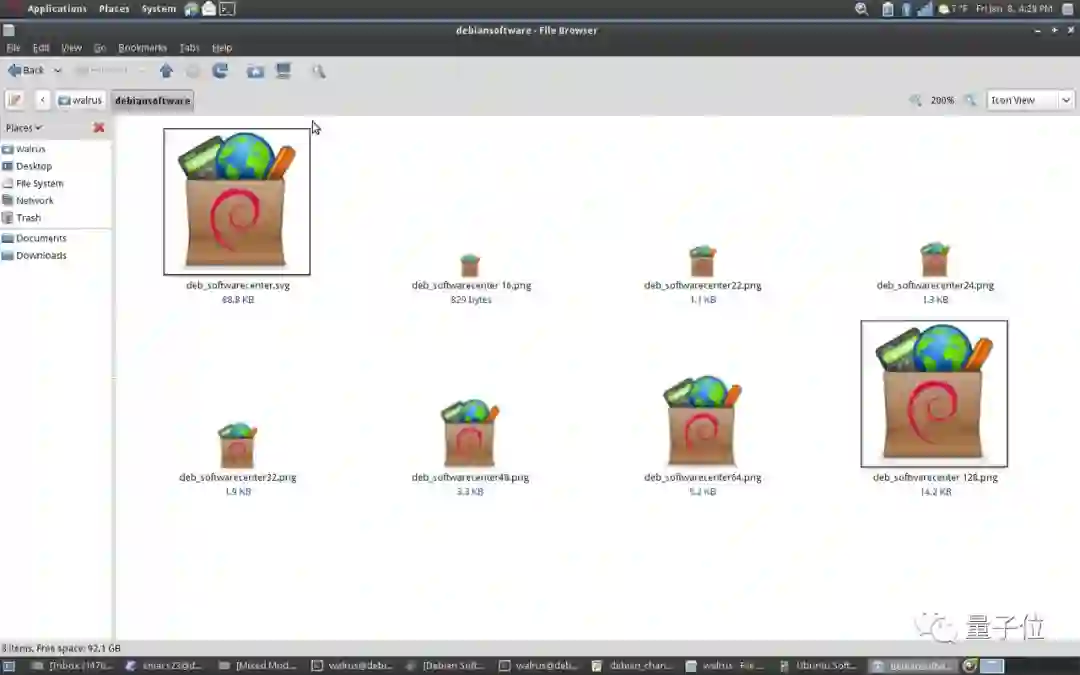This screenshot has height=675, width=1080.
Task: Open the Edit menu
Action: [x=41, y=48]
